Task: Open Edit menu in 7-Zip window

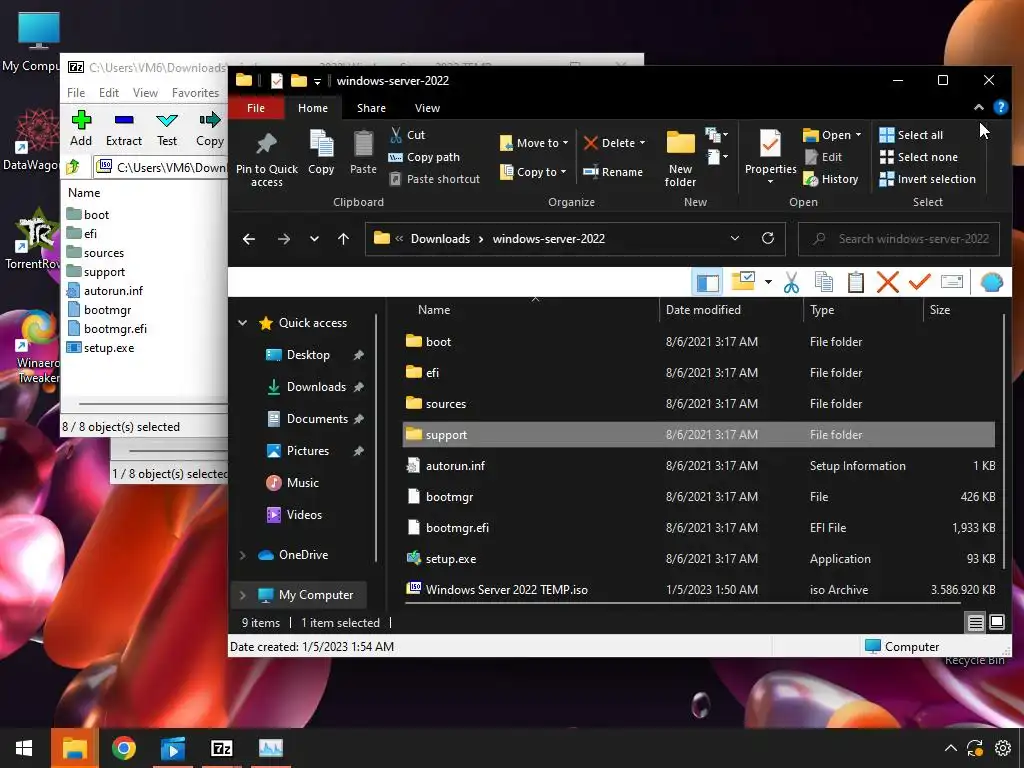Action: [108, 93]
